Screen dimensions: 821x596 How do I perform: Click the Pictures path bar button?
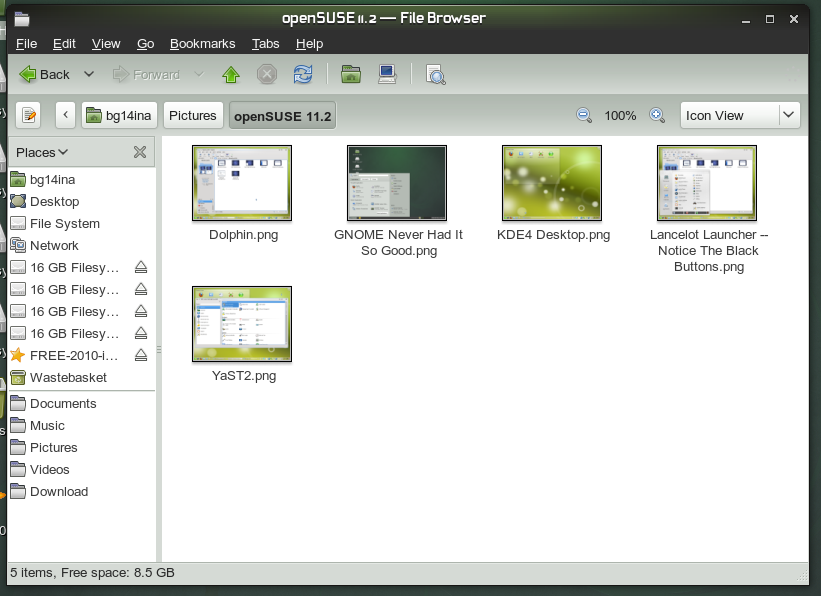(192, 115)
